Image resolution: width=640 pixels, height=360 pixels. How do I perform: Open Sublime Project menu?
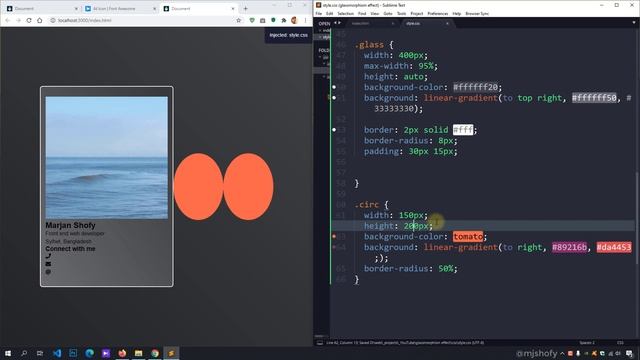coord(417,13)
